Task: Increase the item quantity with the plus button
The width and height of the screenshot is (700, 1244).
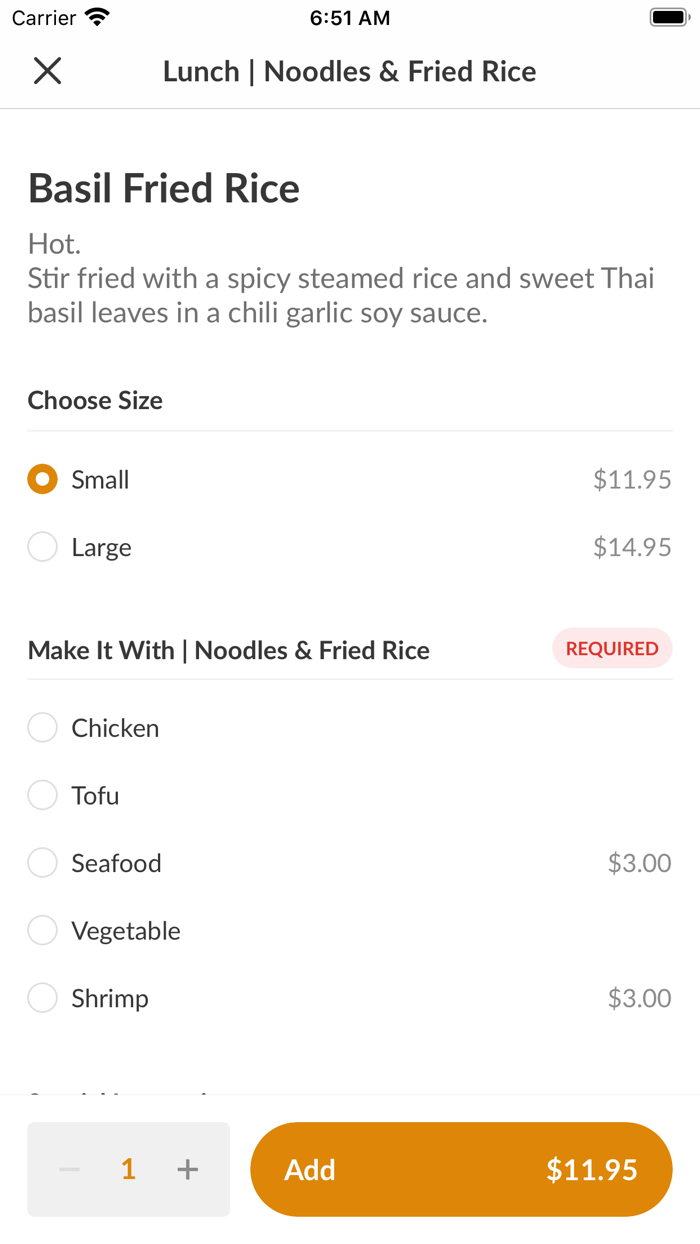Action: (187, 1168)
